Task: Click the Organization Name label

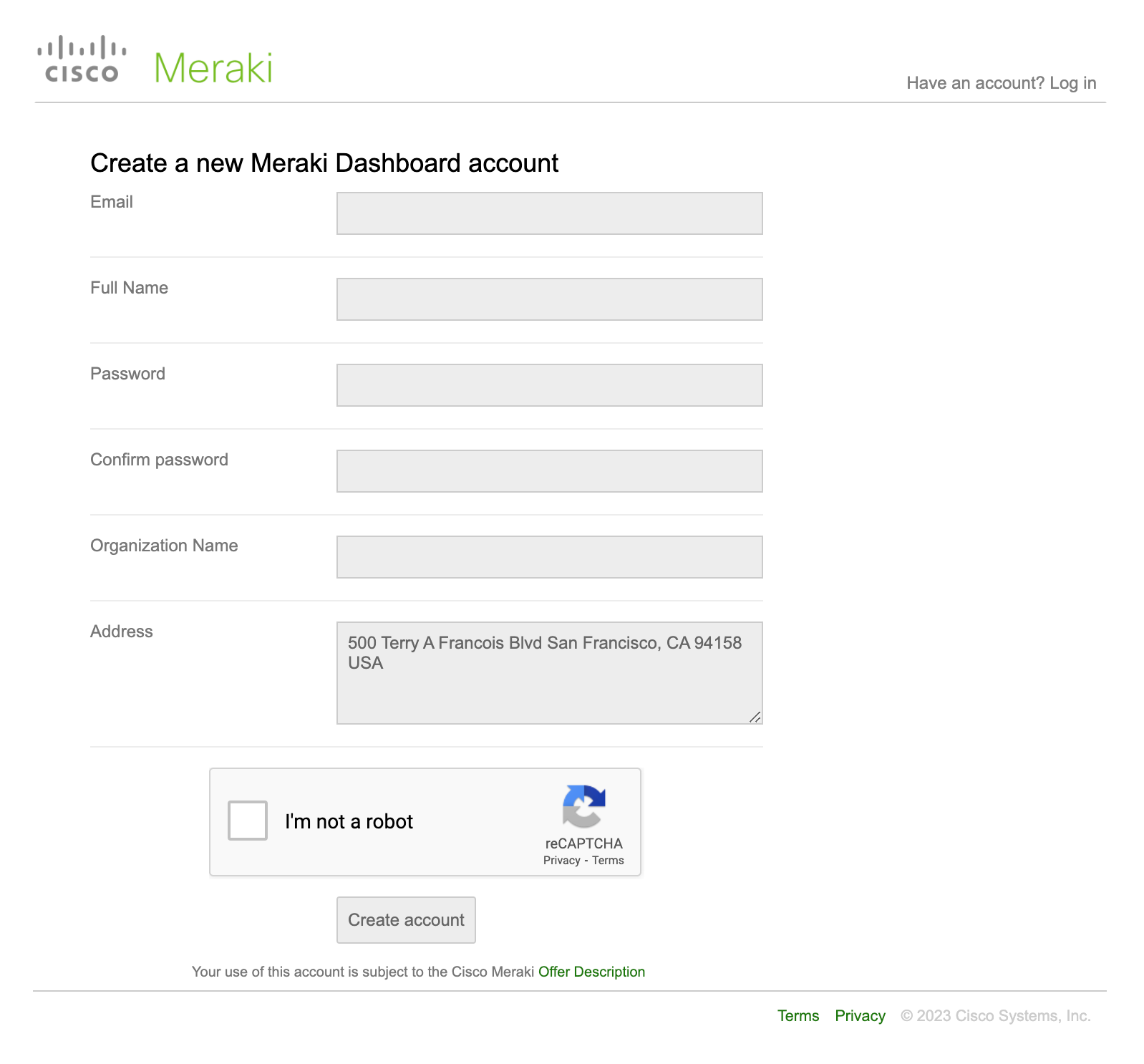Action: click(x=164, y=546)
